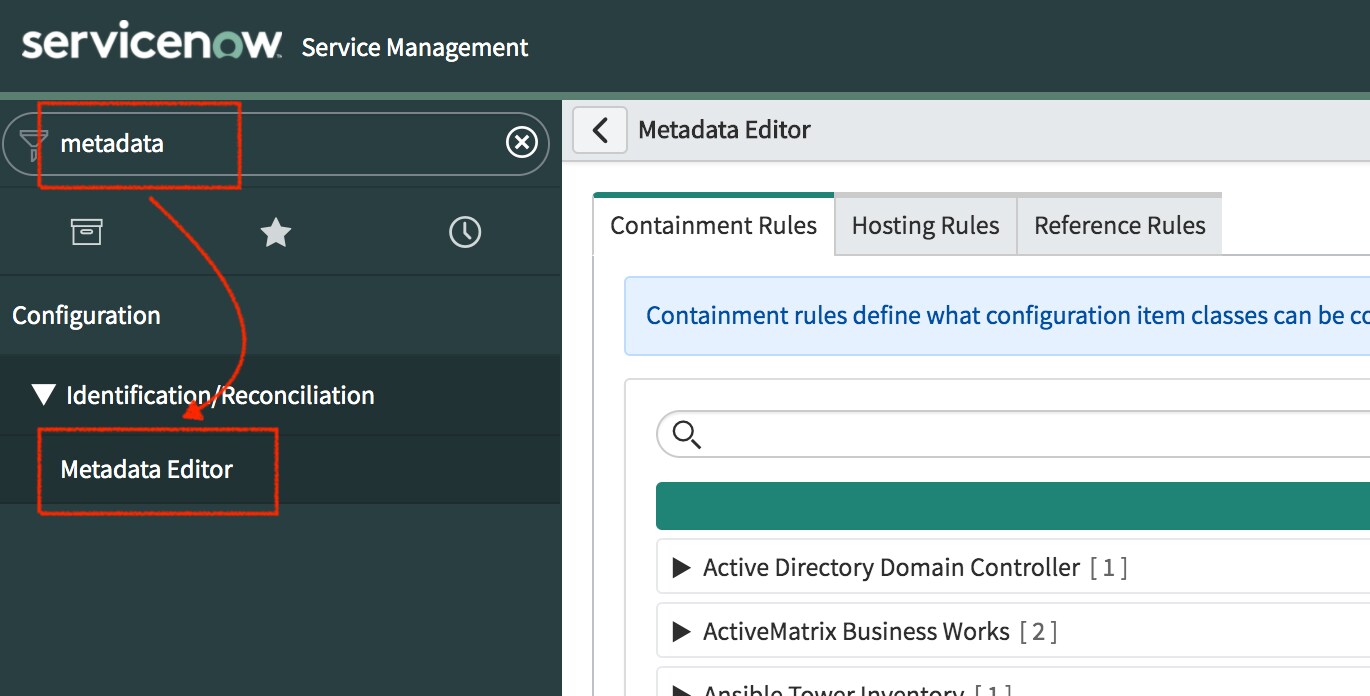Expand the Ansible Tower Inventory row
The height and width of the screenshot is (696, 1370).
tap(682, 690)
